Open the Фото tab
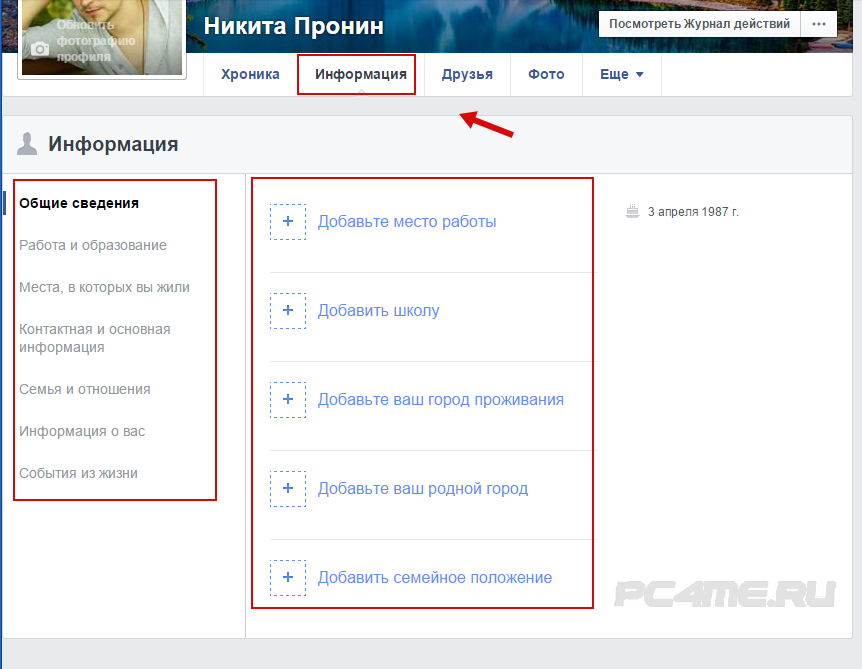This screenshot has height=669, width=862. pyautogui.click(x=546, y=75)
